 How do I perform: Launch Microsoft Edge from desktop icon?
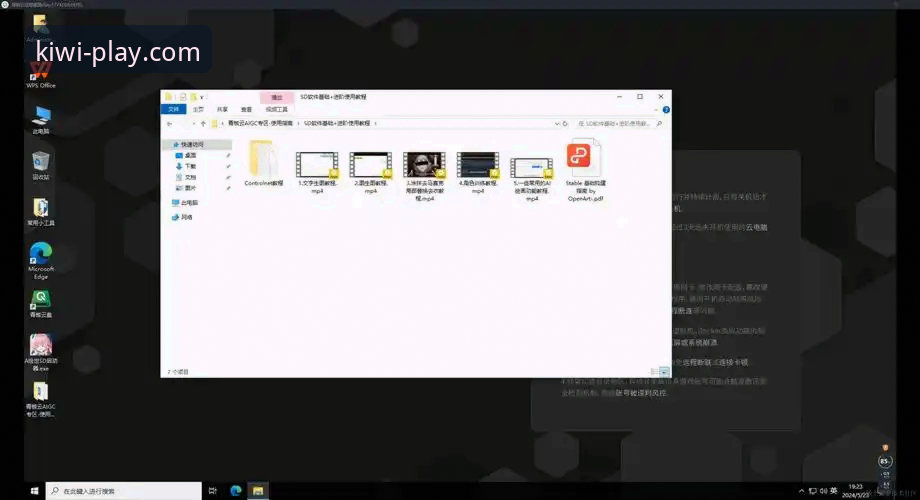click(x=40, y=261)
